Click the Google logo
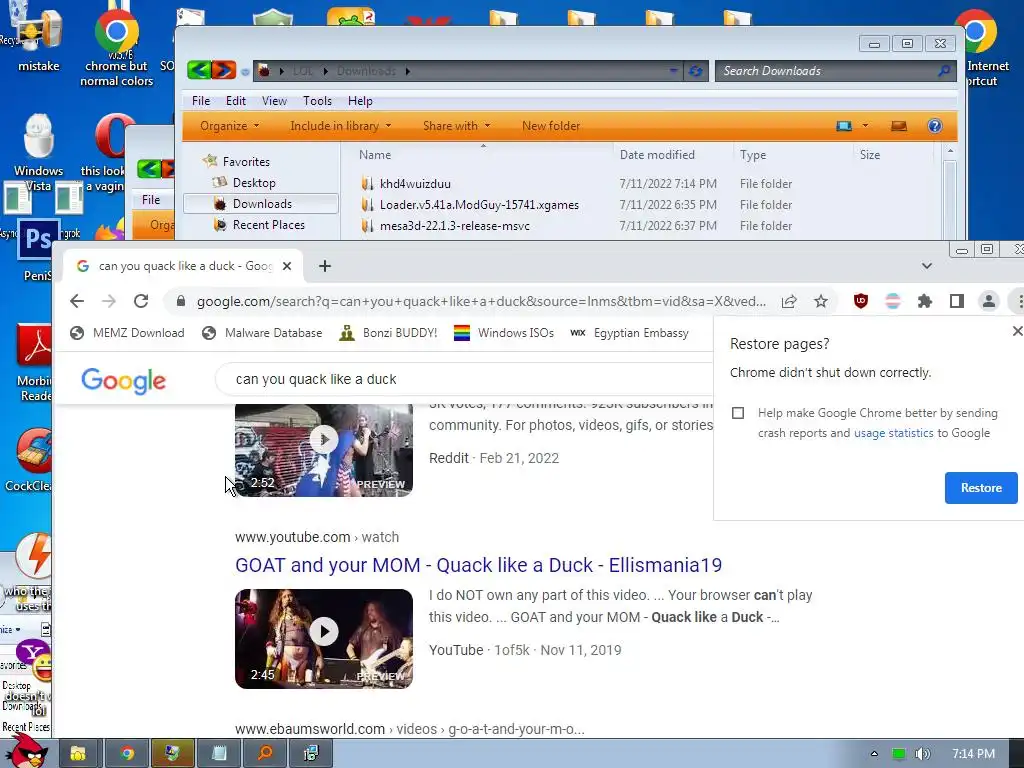This screenshot has height=768, width=1024. click(123, 381)
